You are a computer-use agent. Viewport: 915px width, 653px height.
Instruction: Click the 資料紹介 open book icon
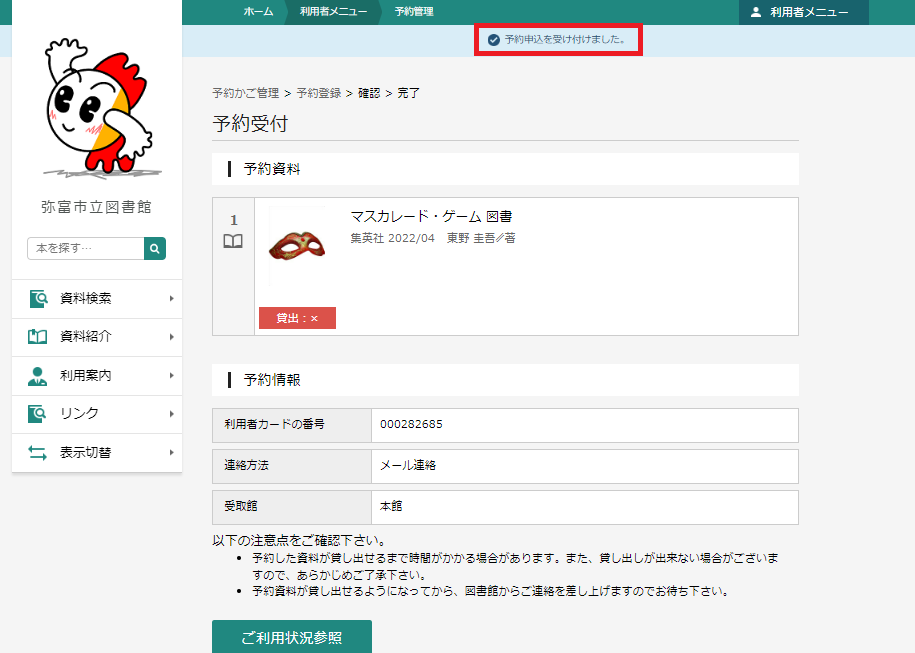(x=38, y=337)
